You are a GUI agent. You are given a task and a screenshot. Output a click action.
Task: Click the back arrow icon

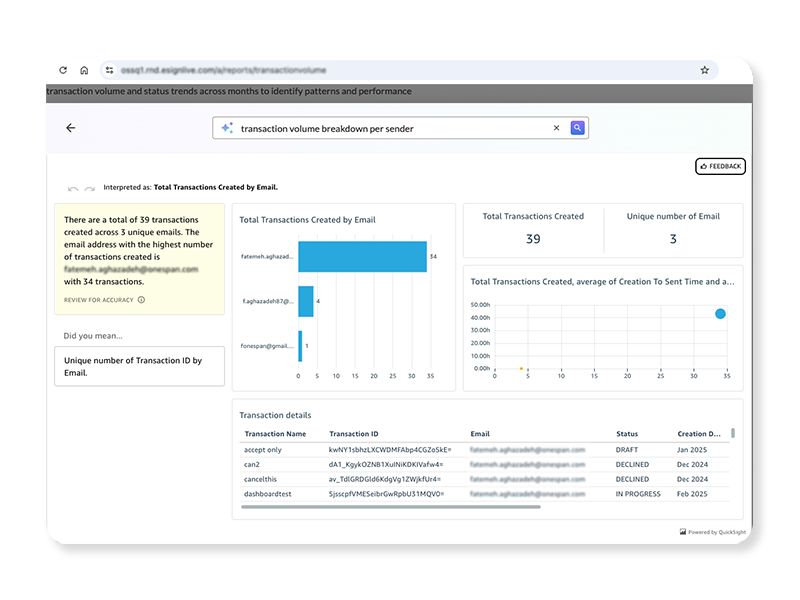click(70, 128)
